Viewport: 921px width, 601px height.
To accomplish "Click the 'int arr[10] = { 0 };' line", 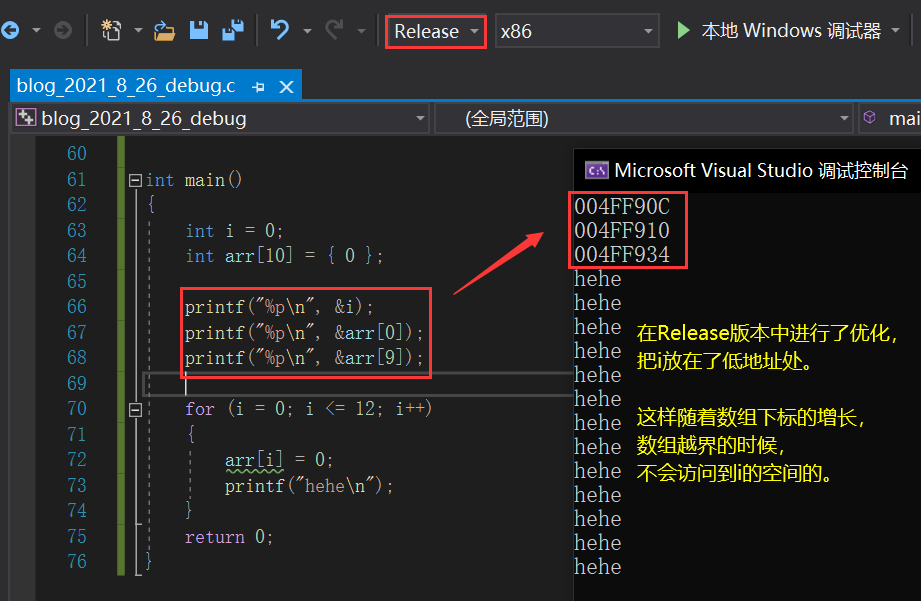I will tap(284, 256).
